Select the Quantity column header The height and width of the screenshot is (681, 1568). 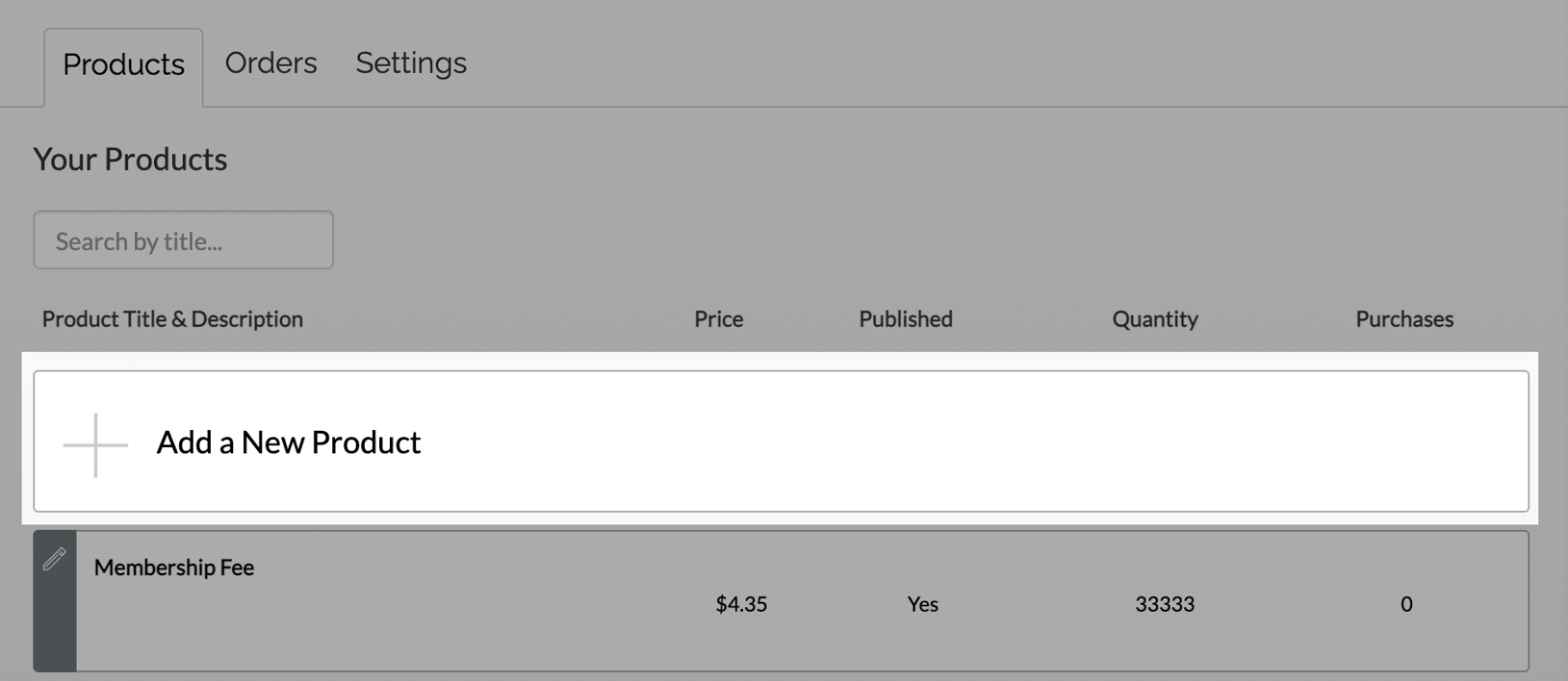tap(1154, 318)
